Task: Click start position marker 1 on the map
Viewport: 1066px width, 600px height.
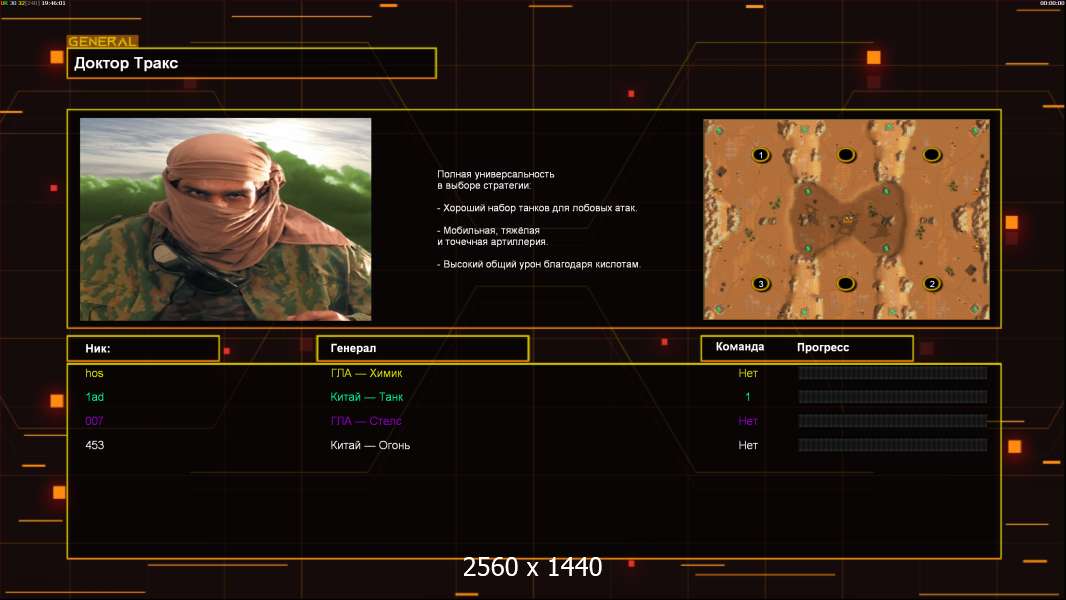Action: (x=761, y=155)
